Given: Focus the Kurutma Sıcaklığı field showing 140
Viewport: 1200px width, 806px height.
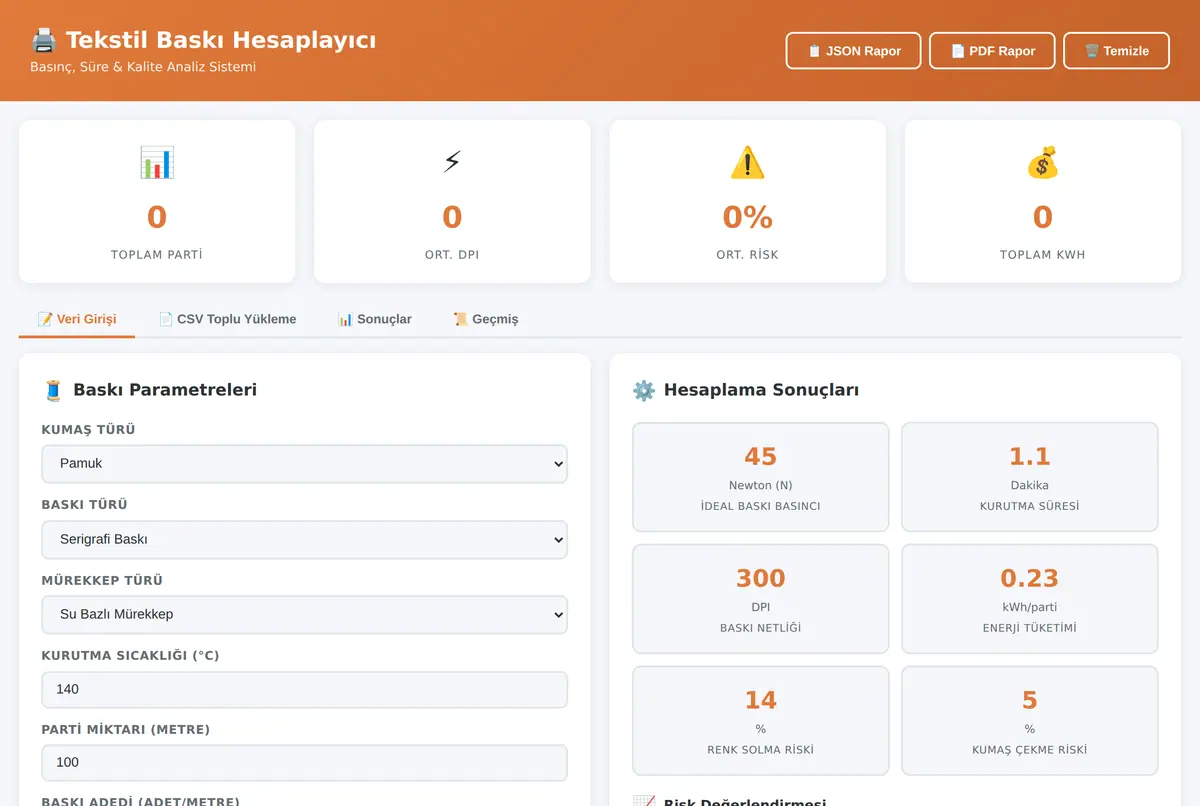Looking at the screenshot, I should [x=304, y=689].
